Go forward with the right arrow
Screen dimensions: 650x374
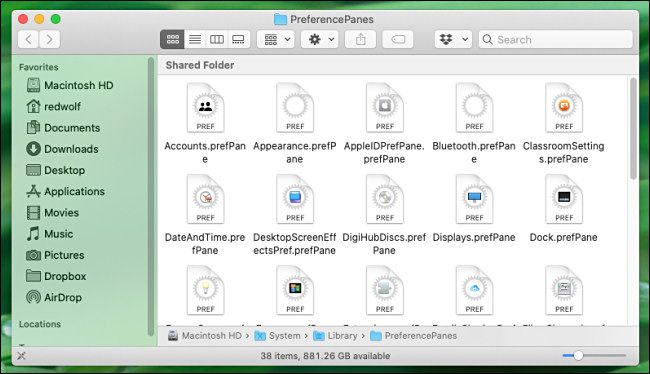tap(49, 39)
